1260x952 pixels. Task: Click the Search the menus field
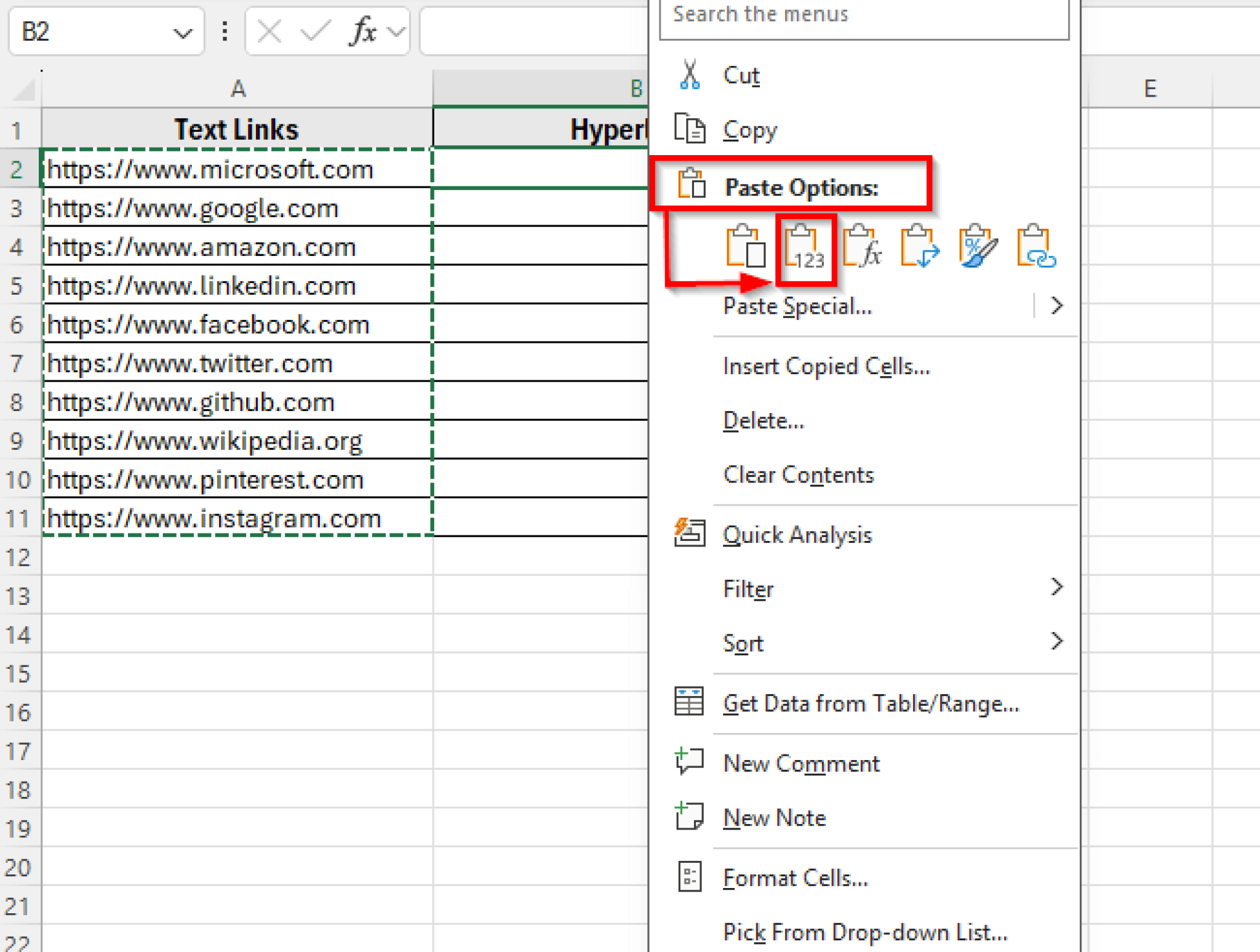(x=861, y=15)
